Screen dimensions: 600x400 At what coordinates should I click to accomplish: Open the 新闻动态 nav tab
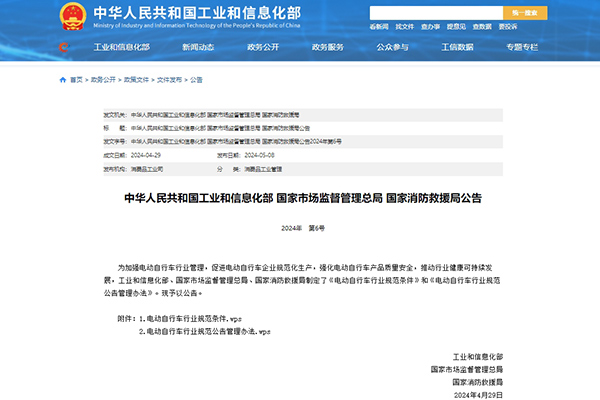coord(198,47)
